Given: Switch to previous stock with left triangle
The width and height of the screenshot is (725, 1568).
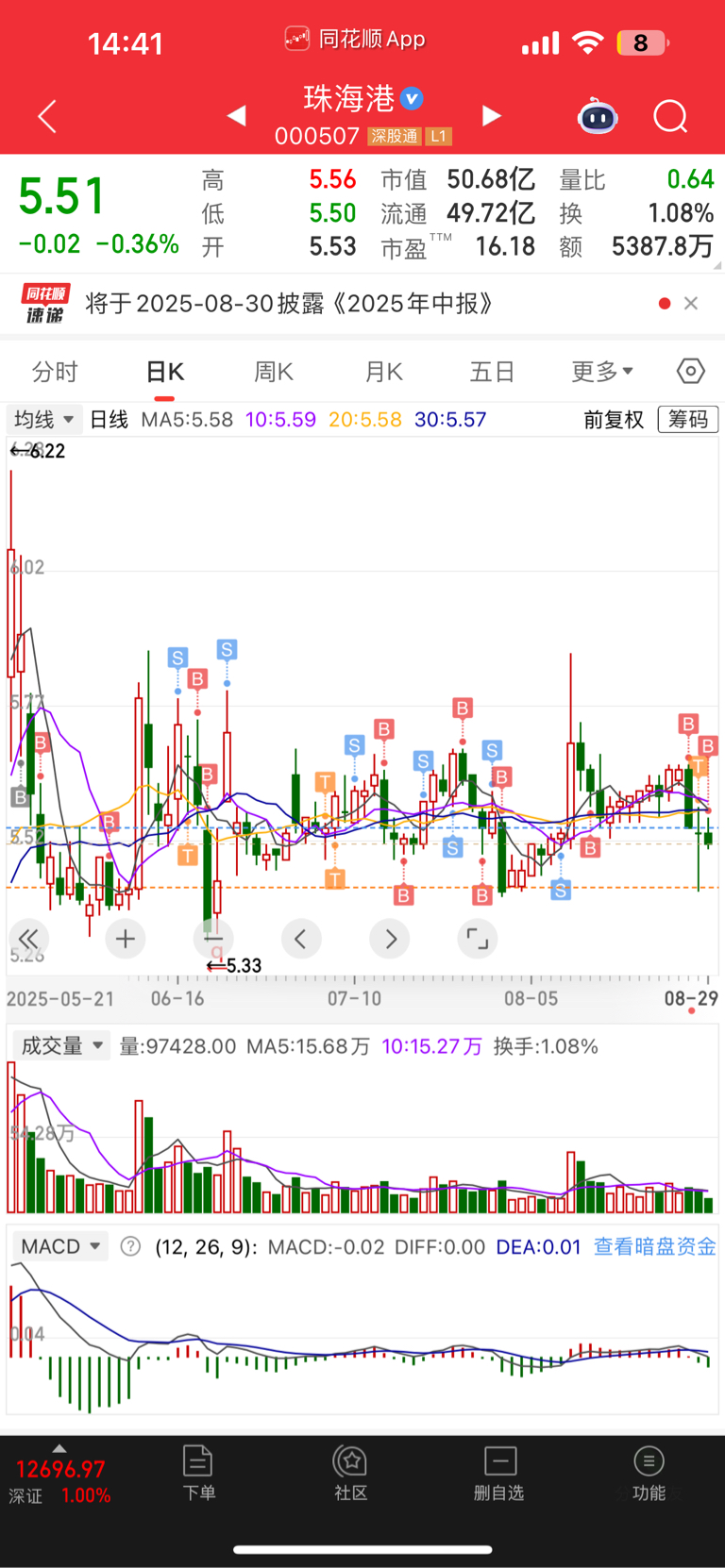Looking at the screenshot, I should 237,116.
